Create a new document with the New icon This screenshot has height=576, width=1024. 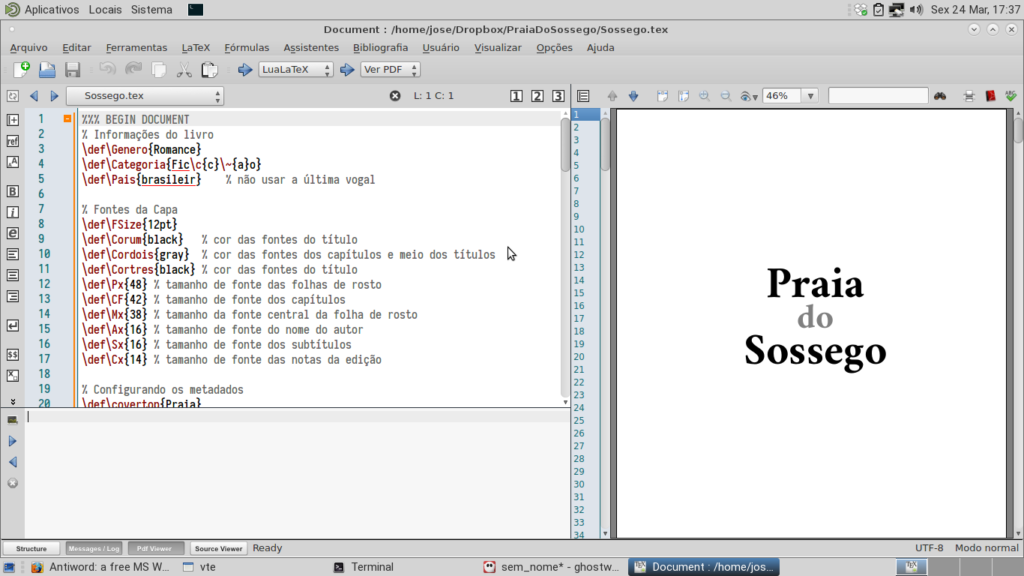[22, 70]
